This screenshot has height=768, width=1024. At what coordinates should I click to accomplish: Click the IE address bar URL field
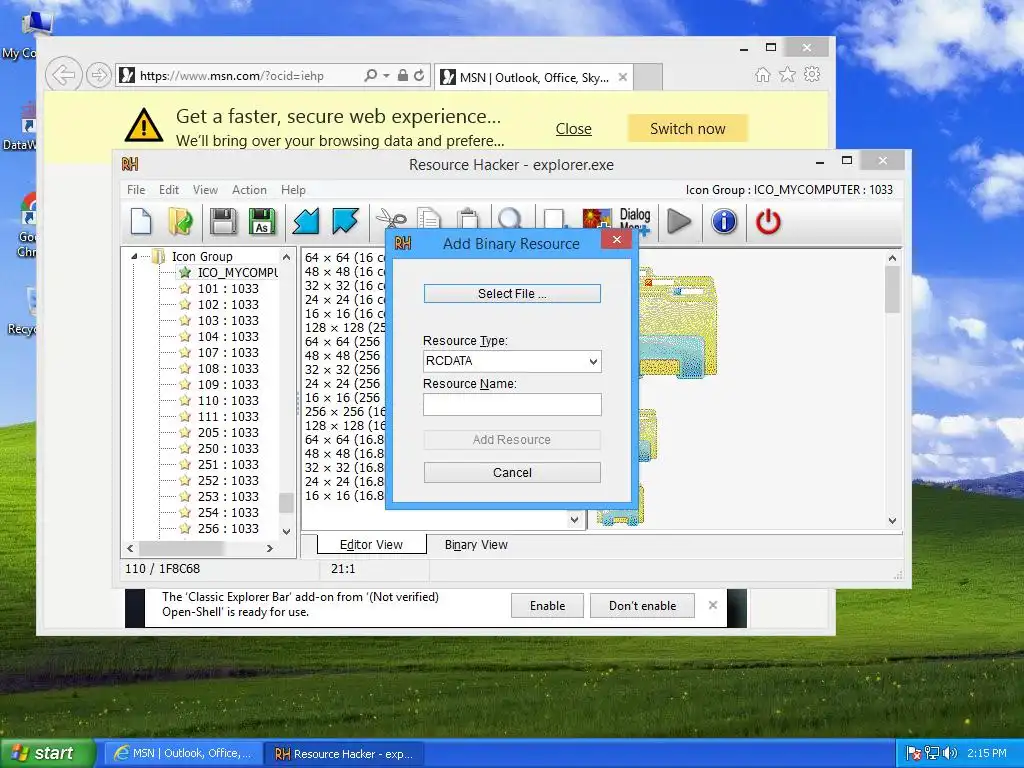(x=248, y=76)
